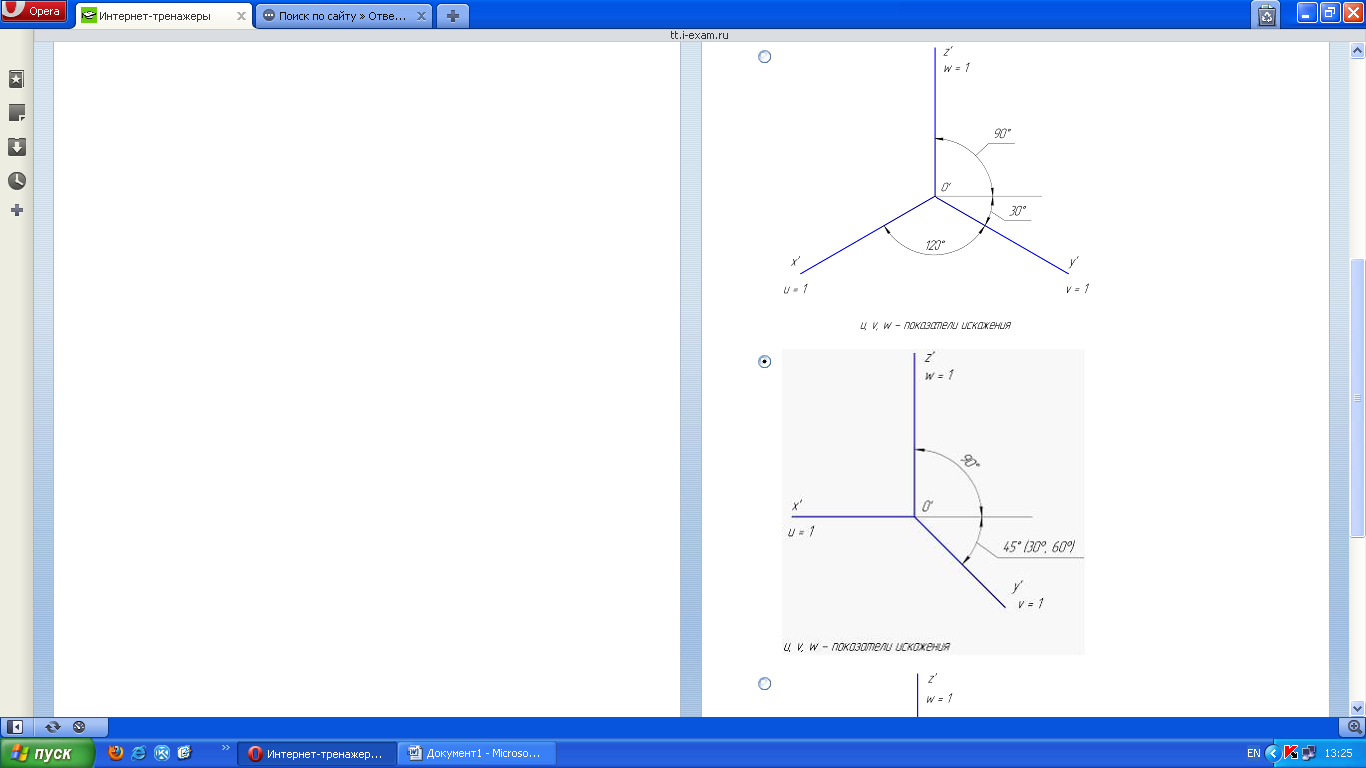The height and width of the screenshot is (768, 1366).
Task: Click the Opera Turbo icon in status bar
Action: pyautogui.click(x=79, y=727)
